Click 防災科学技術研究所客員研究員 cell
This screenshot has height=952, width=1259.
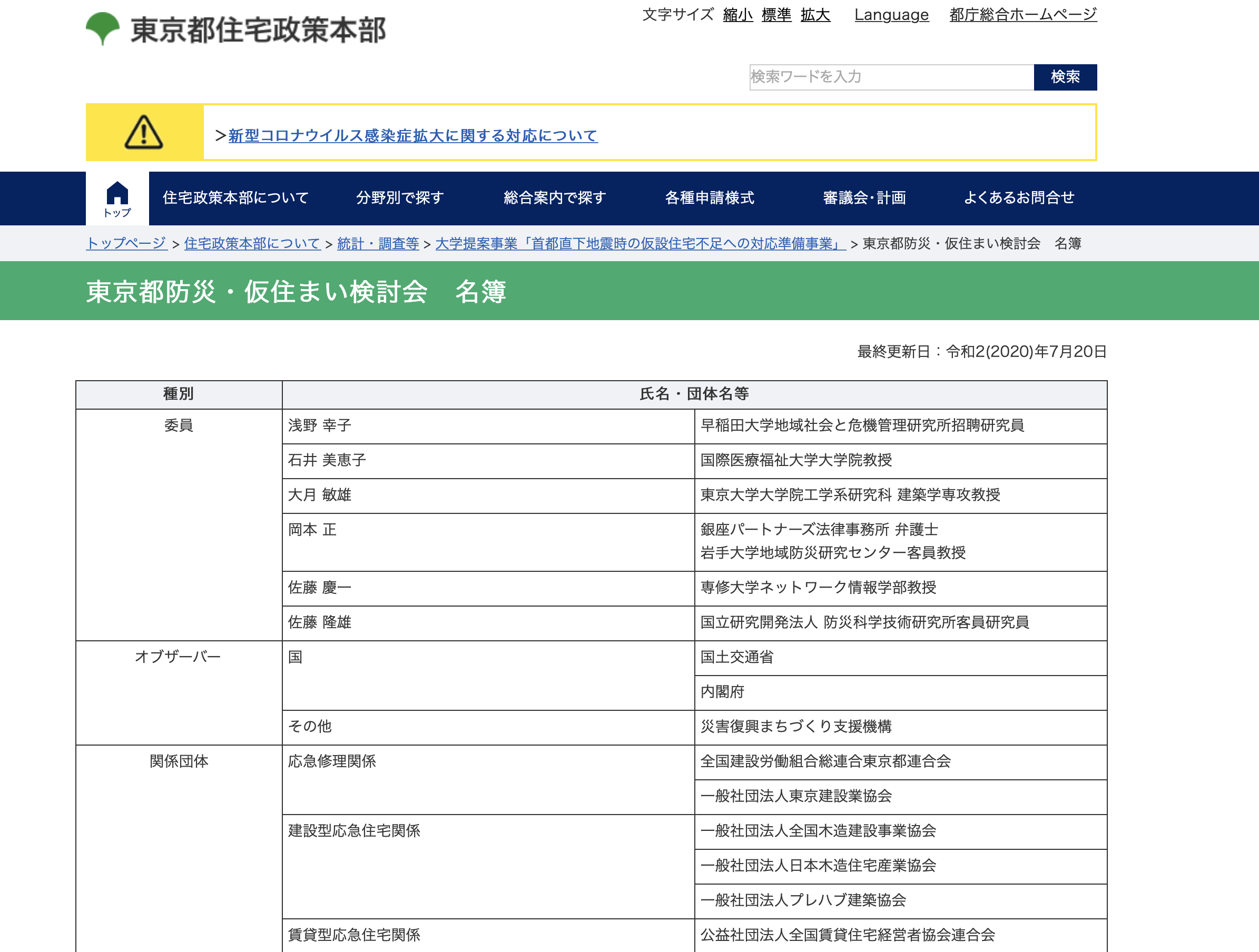(x=900, y=623)
